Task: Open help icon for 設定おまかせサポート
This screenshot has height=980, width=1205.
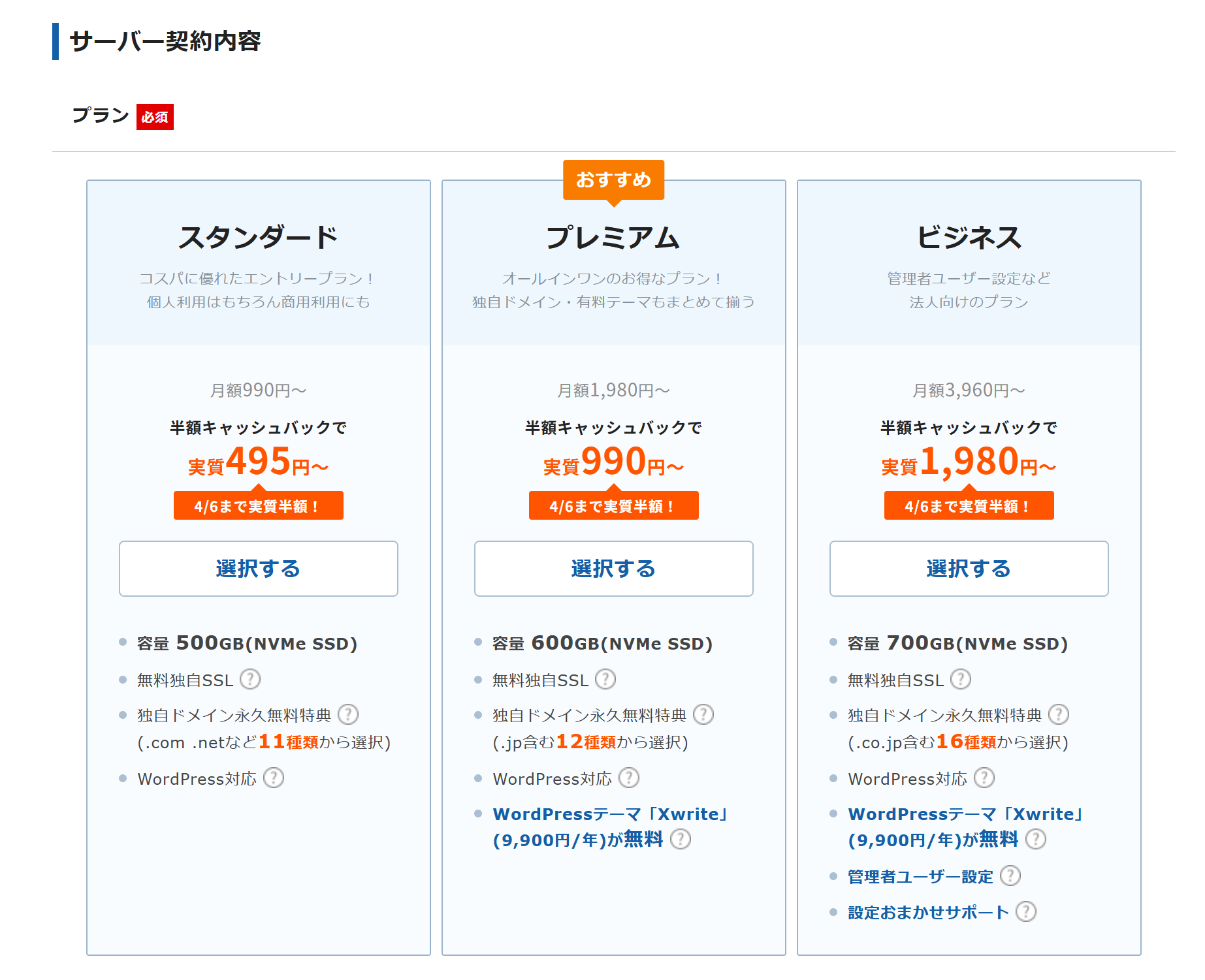Action: pos(1026,912)
